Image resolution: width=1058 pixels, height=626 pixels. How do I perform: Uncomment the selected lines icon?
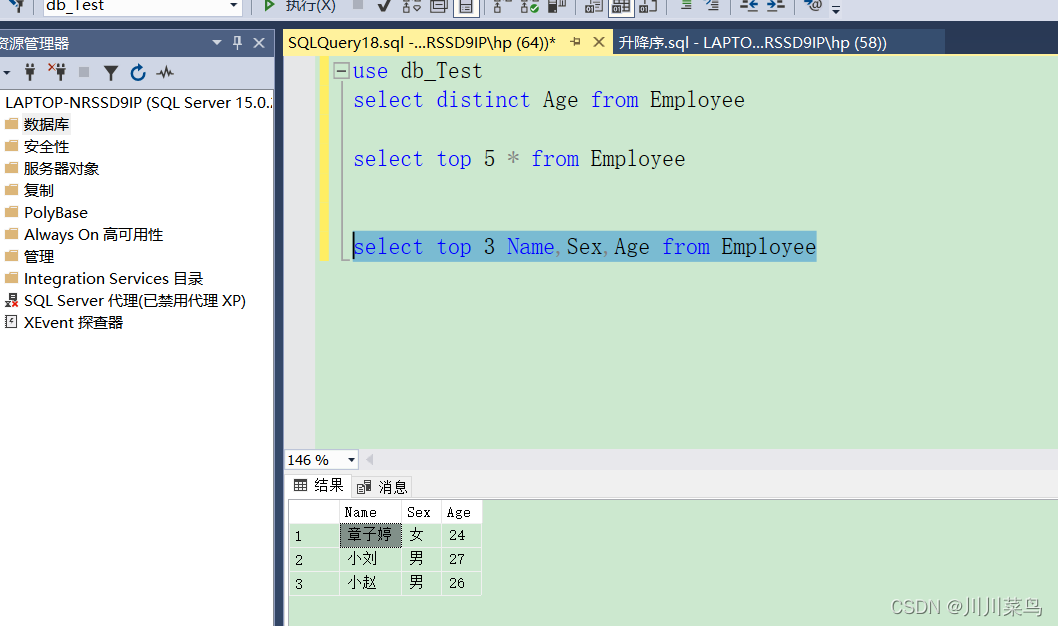point(713,5)
